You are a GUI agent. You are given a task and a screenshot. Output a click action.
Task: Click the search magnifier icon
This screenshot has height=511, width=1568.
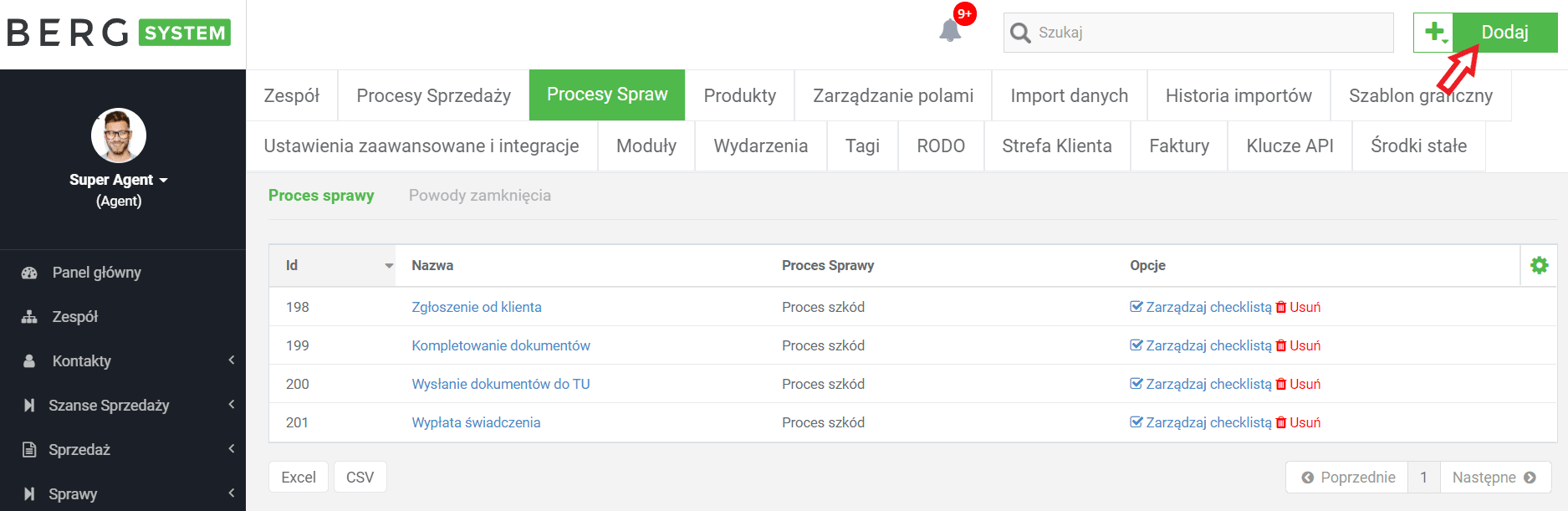pos(1020,33)
